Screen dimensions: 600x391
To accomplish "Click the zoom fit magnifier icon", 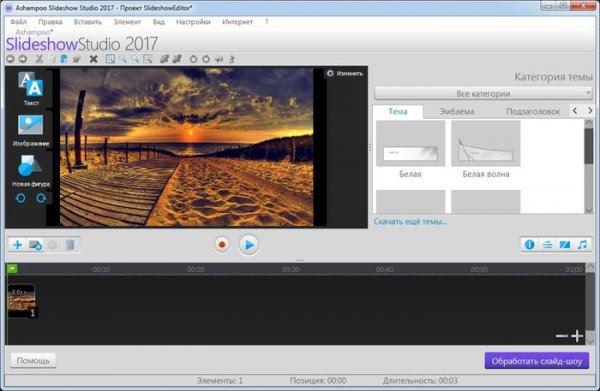I will pos(148,59).
